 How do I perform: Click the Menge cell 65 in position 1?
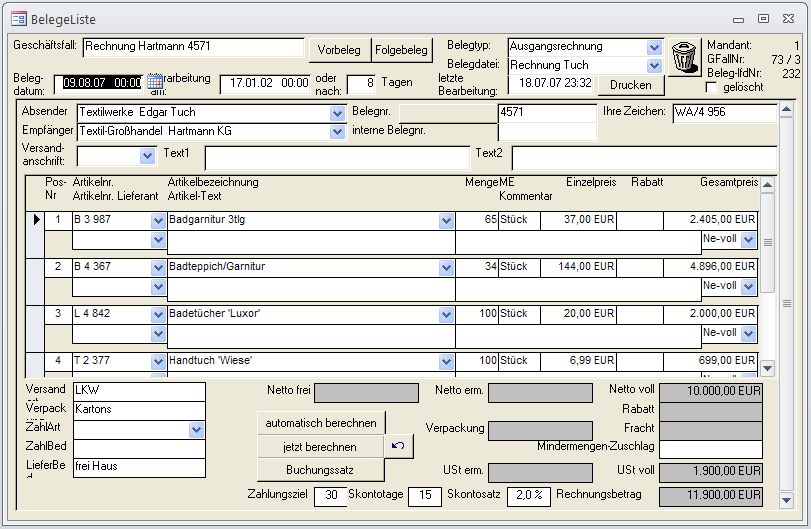click(476, 220)
